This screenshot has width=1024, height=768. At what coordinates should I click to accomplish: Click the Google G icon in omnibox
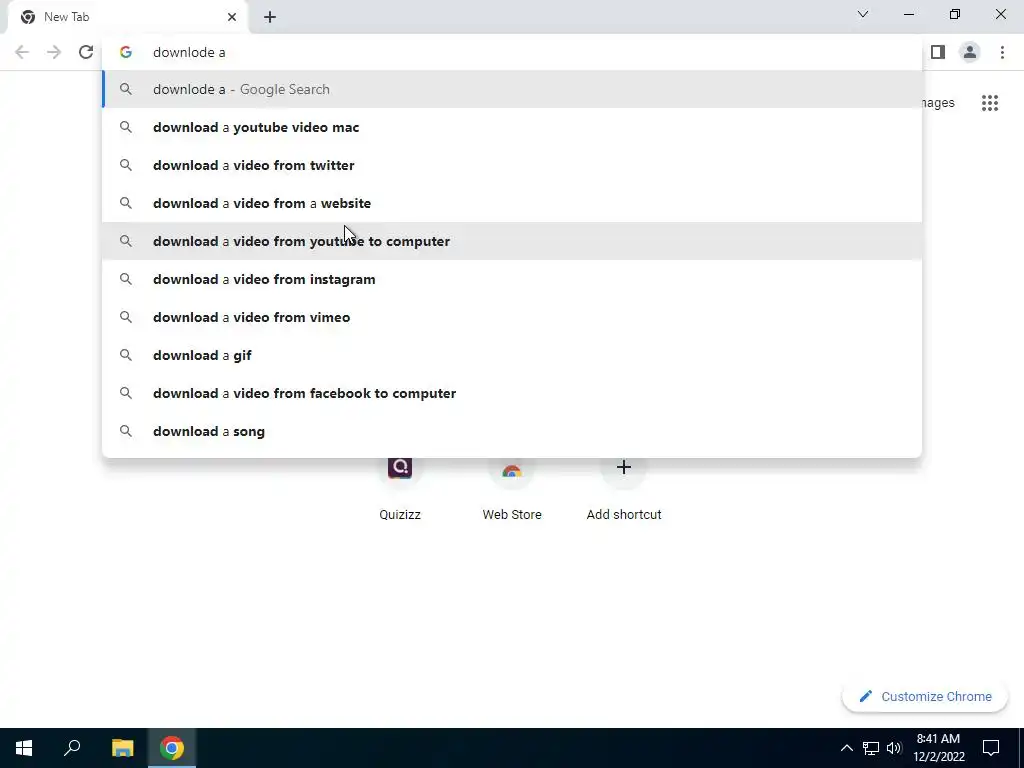click(x=126, y=52)
